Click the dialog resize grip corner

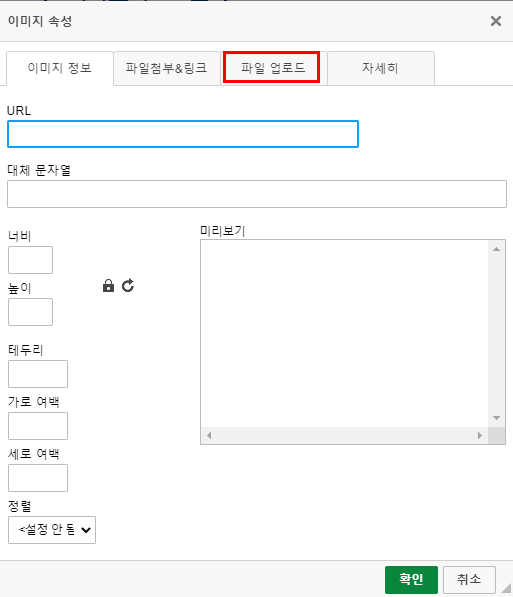(x=506, y=588)
